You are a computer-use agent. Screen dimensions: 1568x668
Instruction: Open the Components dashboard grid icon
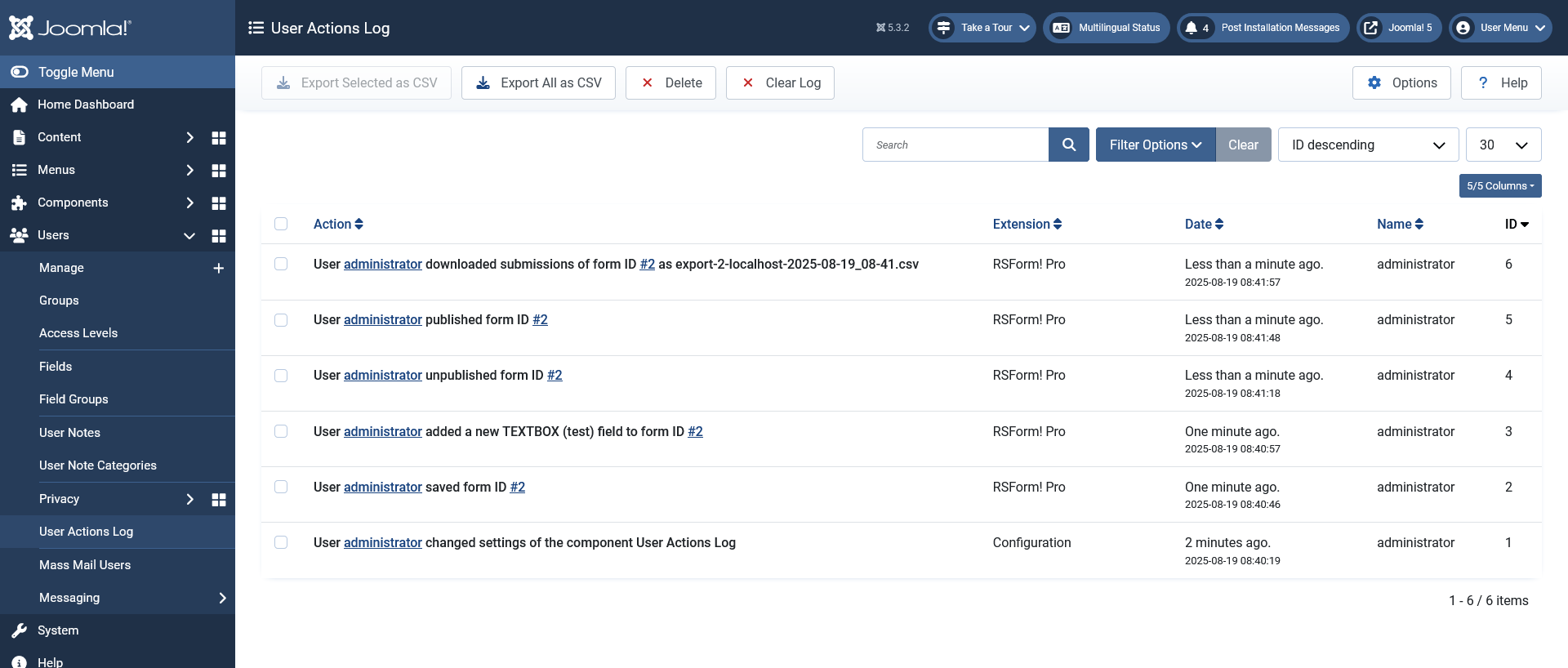point(219,203)
